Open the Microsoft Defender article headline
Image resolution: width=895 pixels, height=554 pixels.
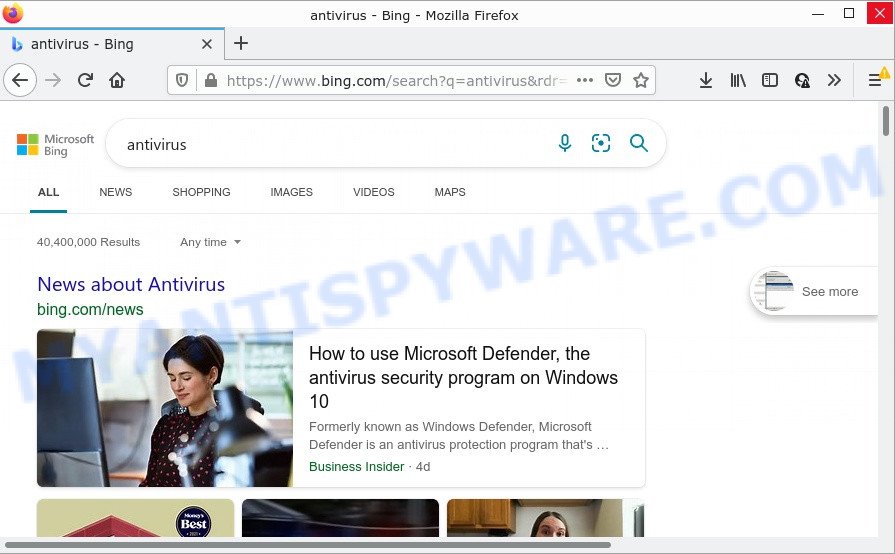(x=463, y=377)
